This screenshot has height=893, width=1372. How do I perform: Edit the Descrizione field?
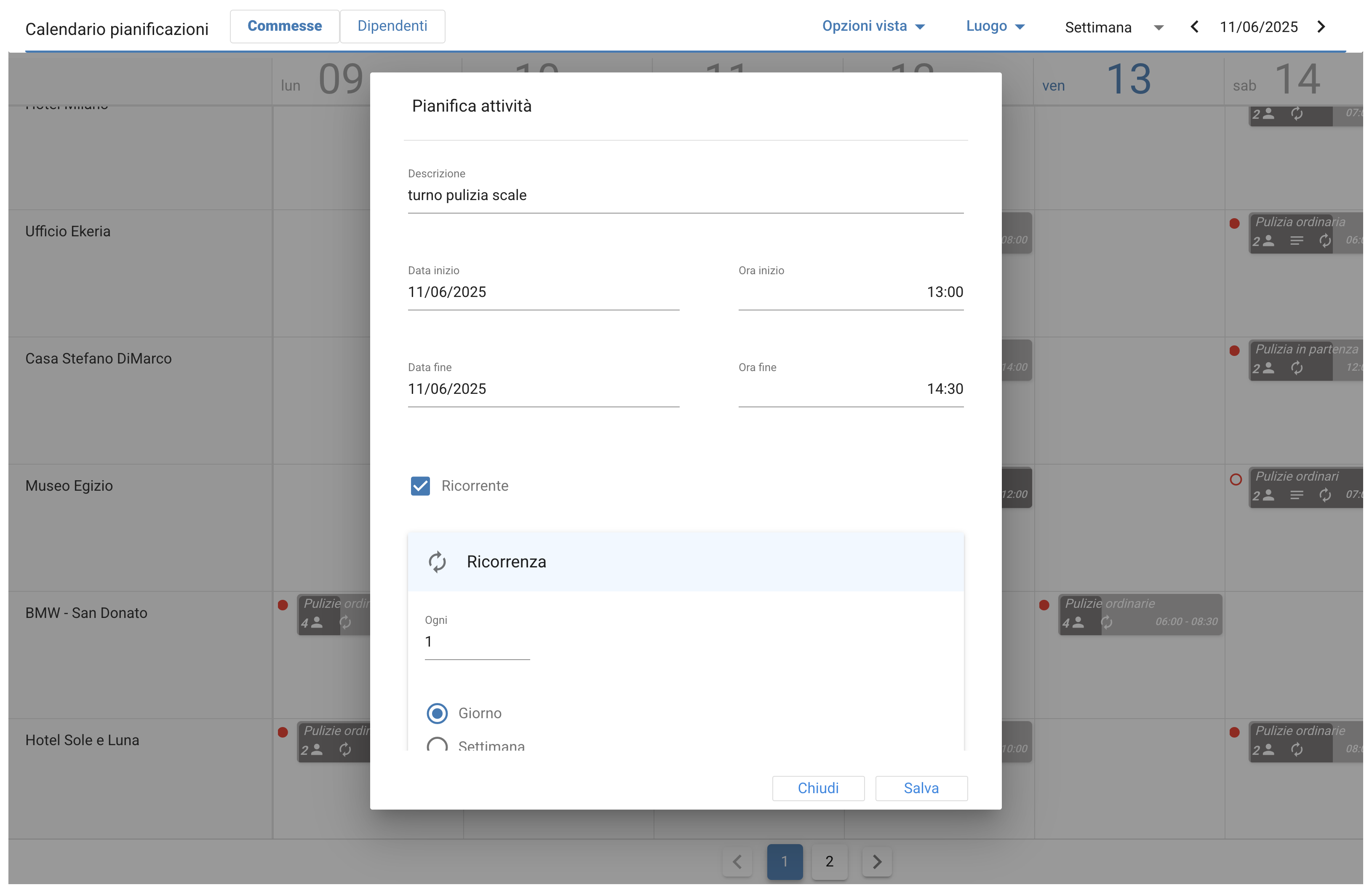tap(686, 195)
